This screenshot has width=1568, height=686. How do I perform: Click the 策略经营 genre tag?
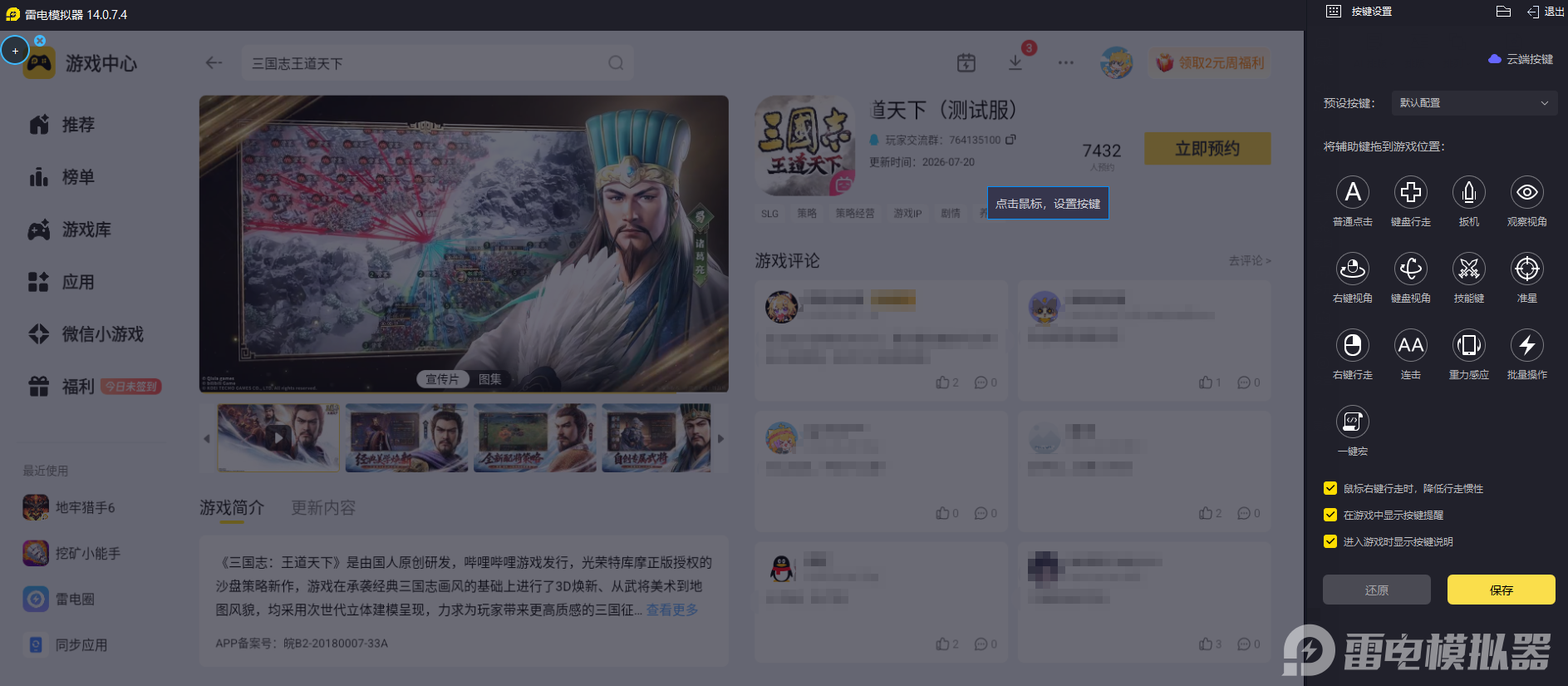pos(855,214)
